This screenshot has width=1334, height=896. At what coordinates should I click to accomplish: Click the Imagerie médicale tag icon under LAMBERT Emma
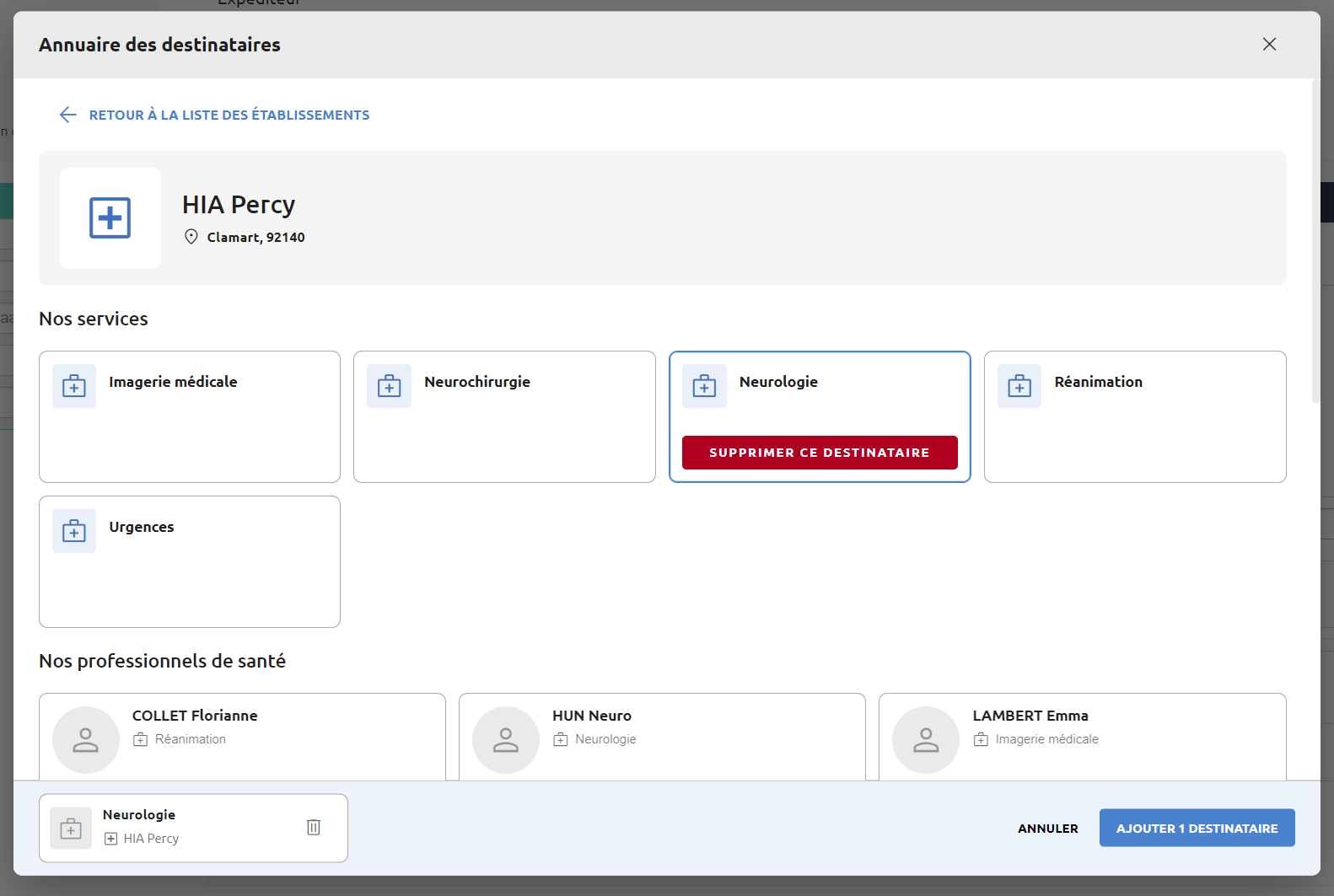981,739
